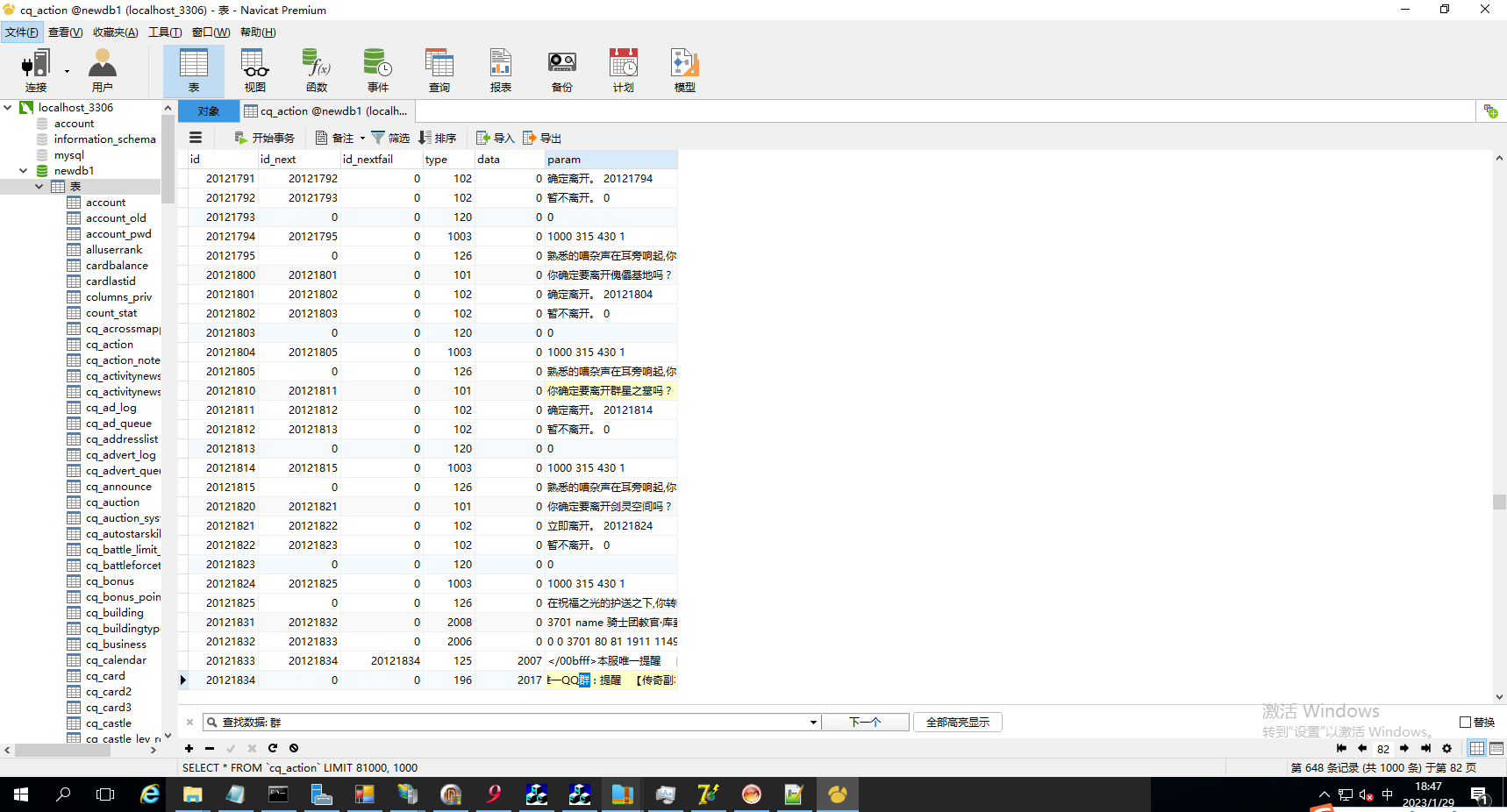Open the Favorites (收藏夹) menu

[x=115, y=32]
